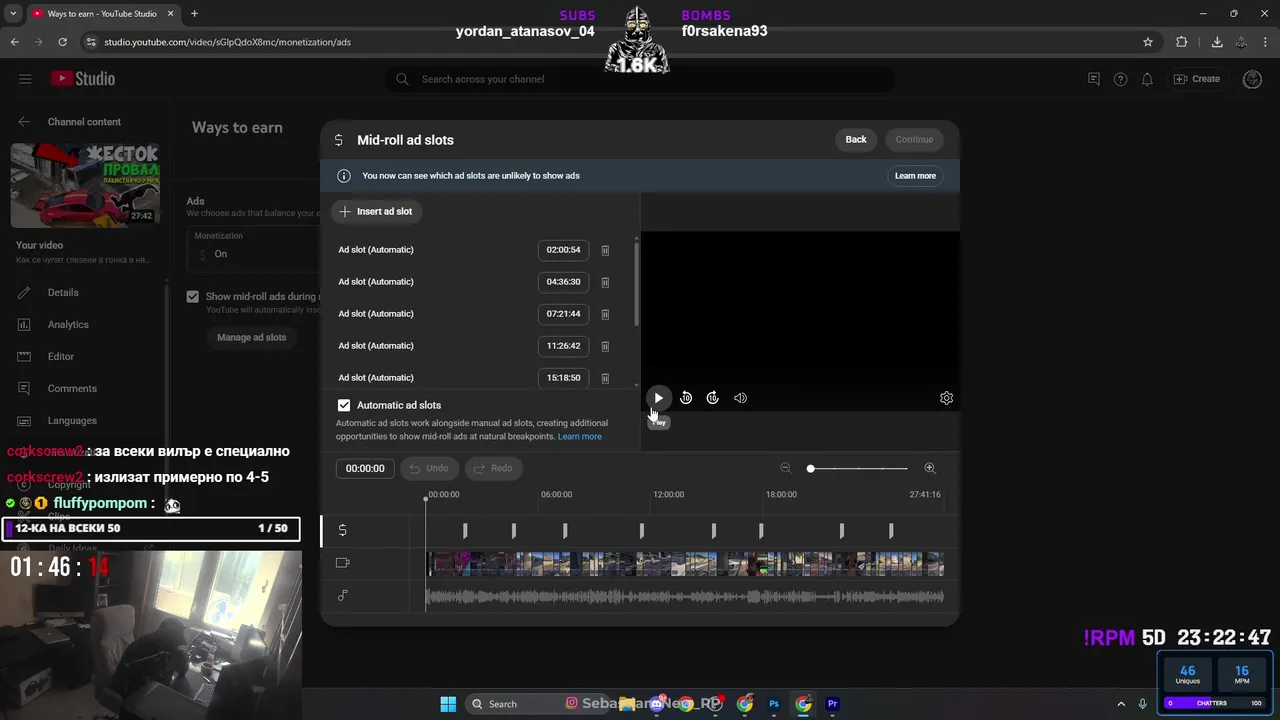Toggle Automatic ad slots checkbox
Screen dimensions: 1280x720
click(x=344, y=405)
